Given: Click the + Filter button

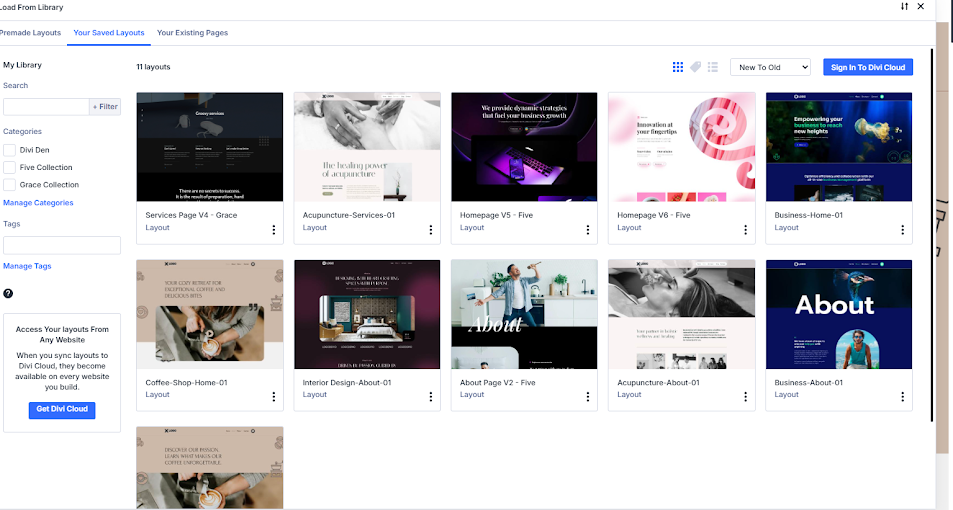Looking at the screenshot, I should pyautogui.click(x=105, y=107).
